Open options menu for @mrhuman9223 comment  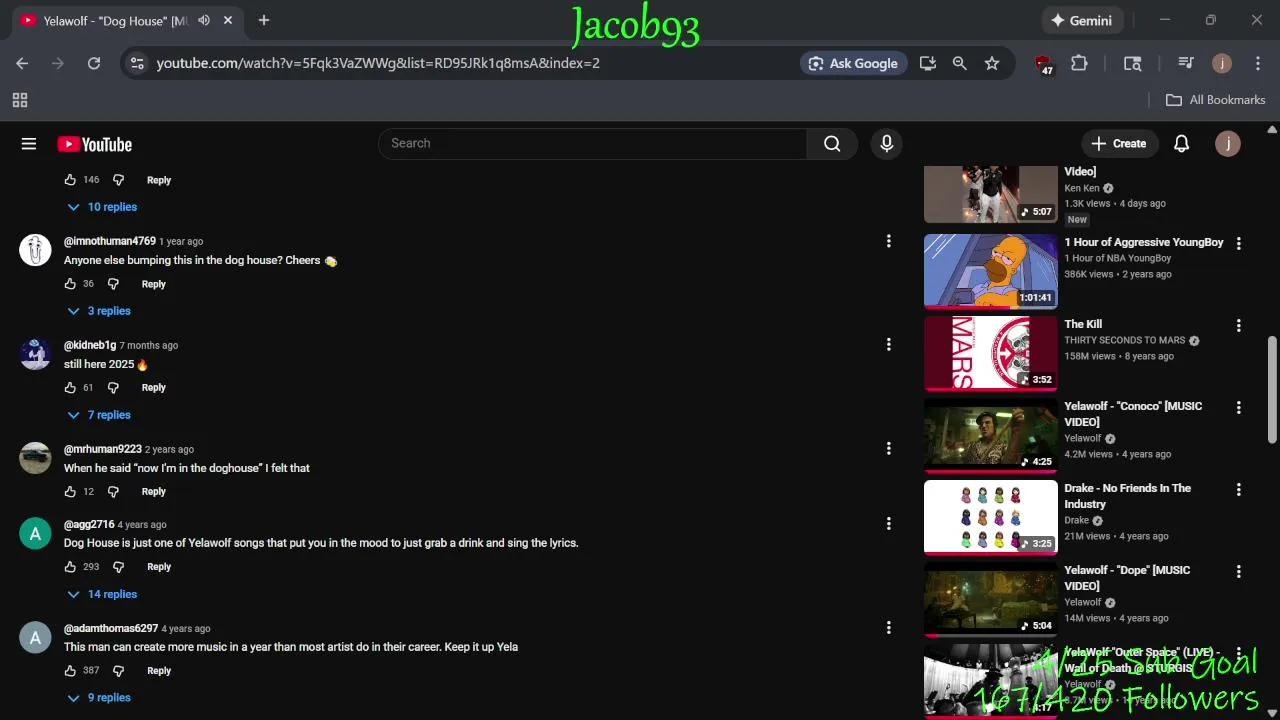[888, 449]
